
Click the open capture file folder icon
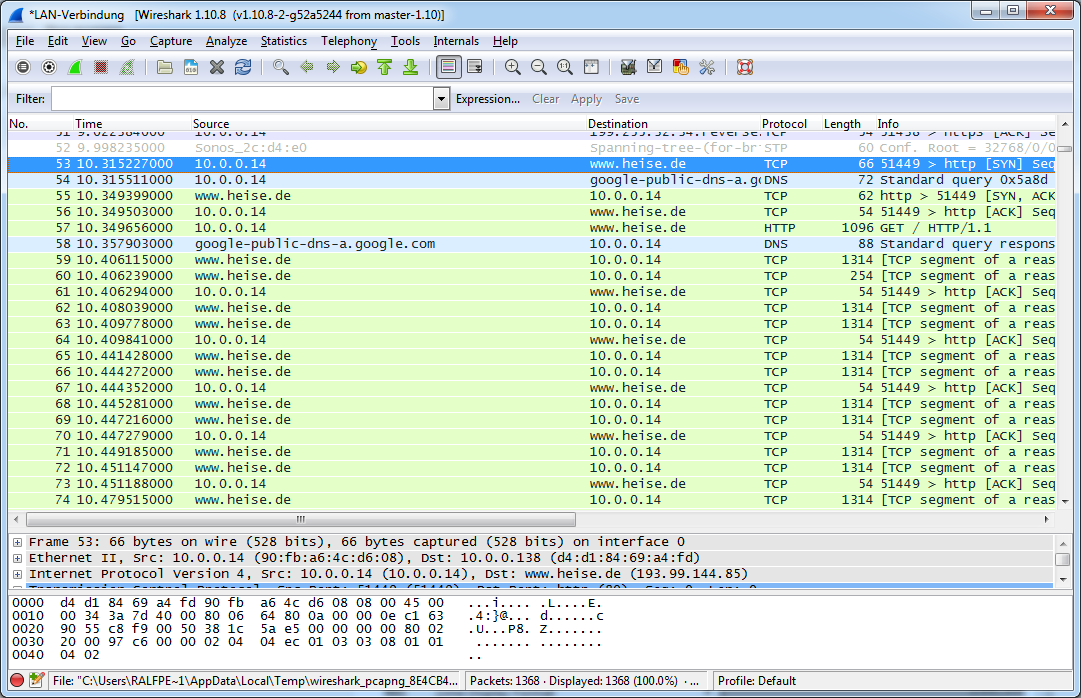165,67
